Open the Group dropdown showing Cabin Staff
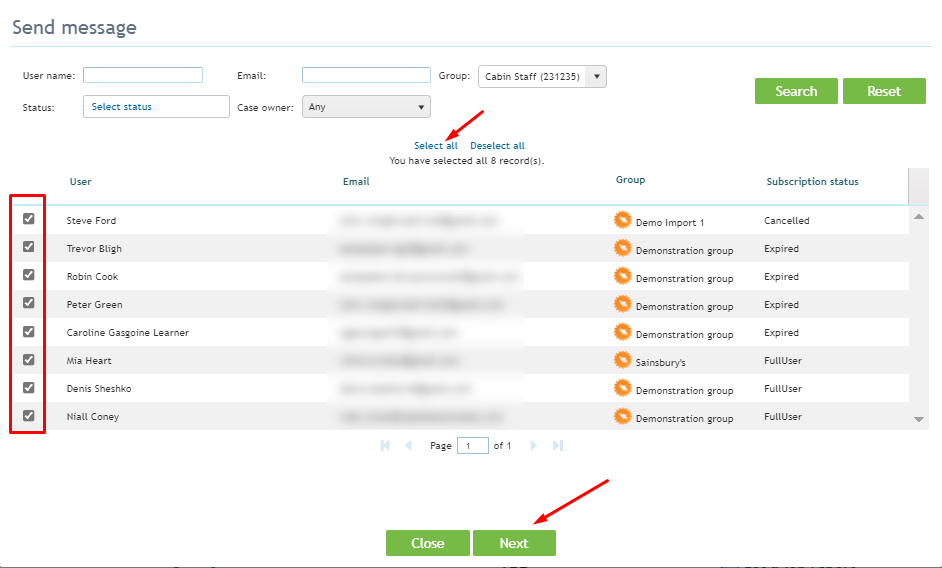 (542, 76)
